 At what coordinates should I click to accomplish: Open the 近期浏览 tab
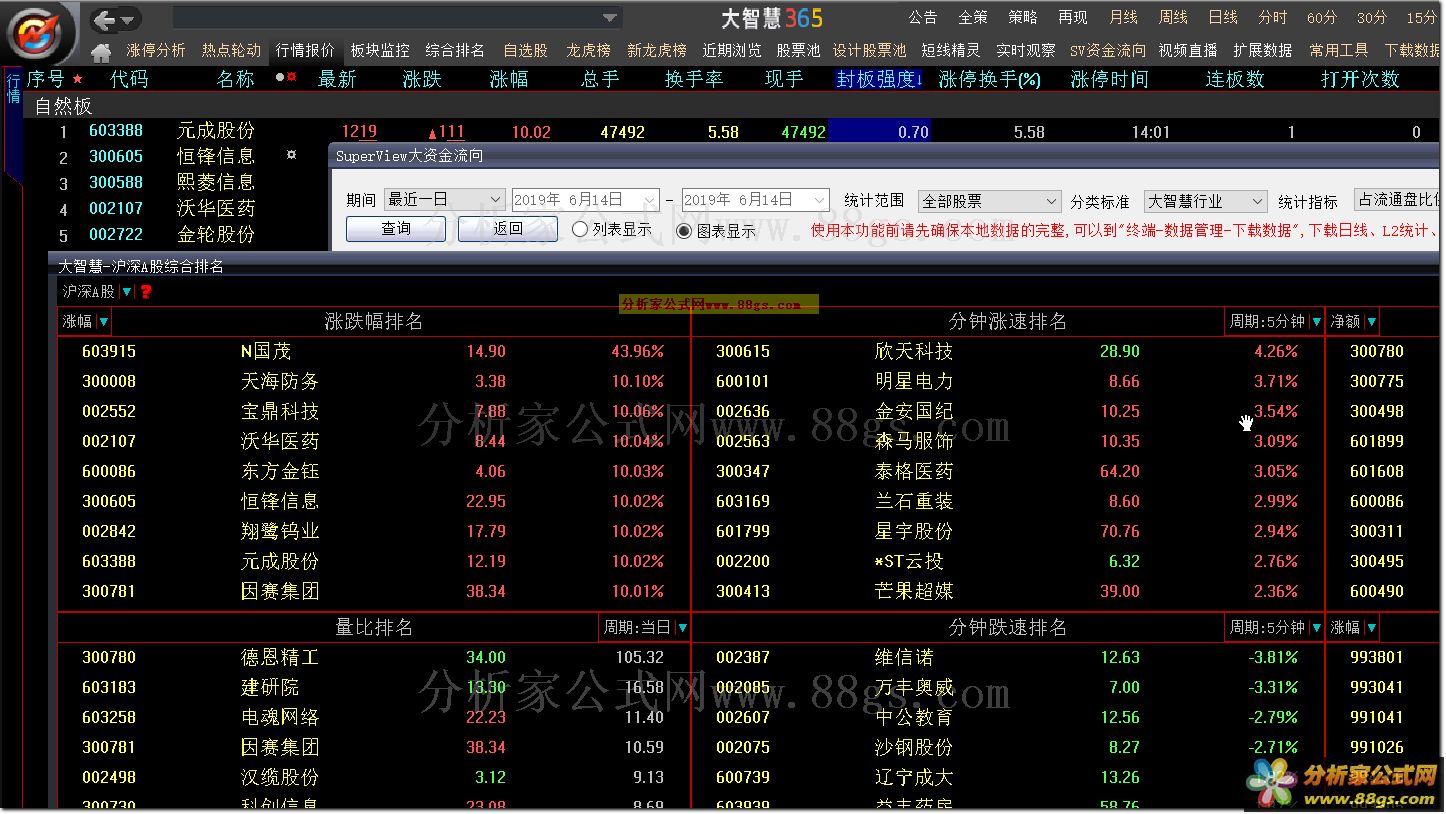tap(732, 50)
